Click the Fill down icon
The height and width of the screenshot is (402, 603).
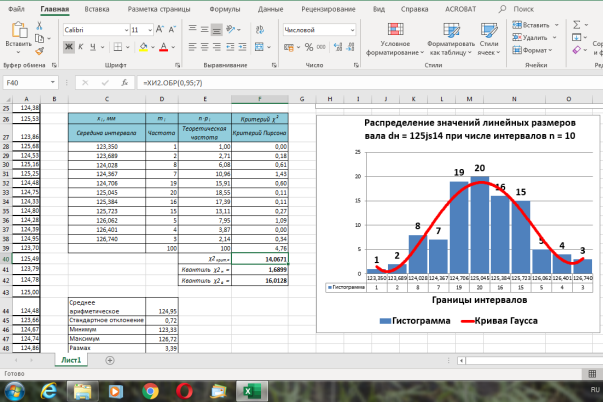[x=576, y=37]
